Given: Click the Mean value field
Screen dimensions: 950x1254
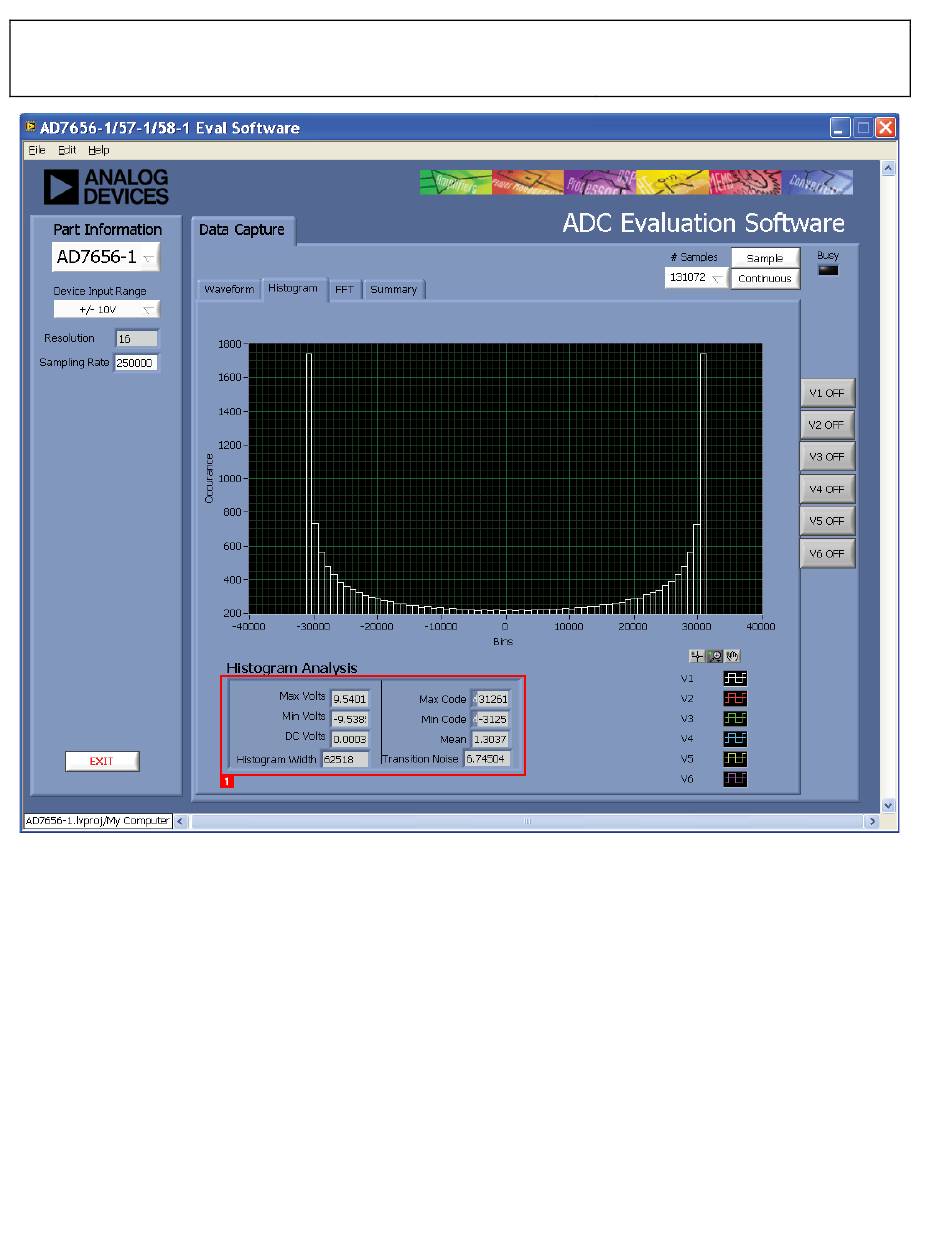Looking at the screenshot, I should click(490, 739).
